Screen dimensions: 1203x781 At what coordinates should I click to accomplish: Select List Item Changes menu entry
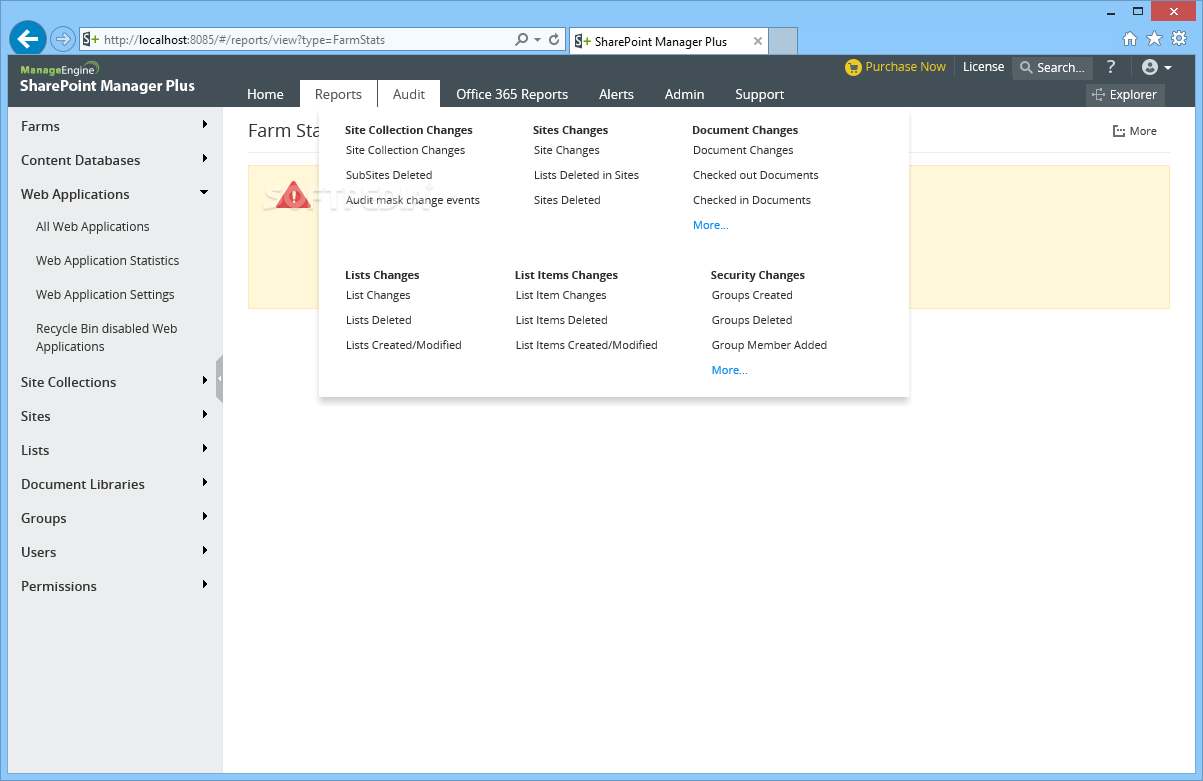click(561, 295)
